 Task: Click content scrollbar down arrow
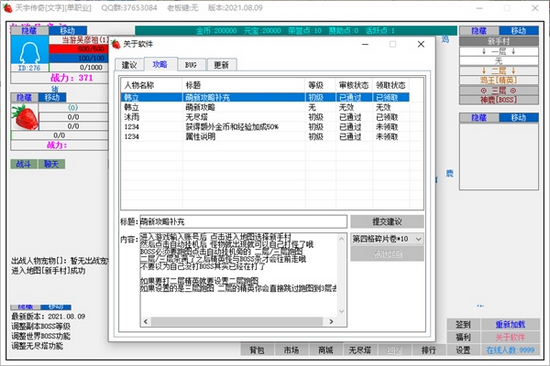click(342, 312)
